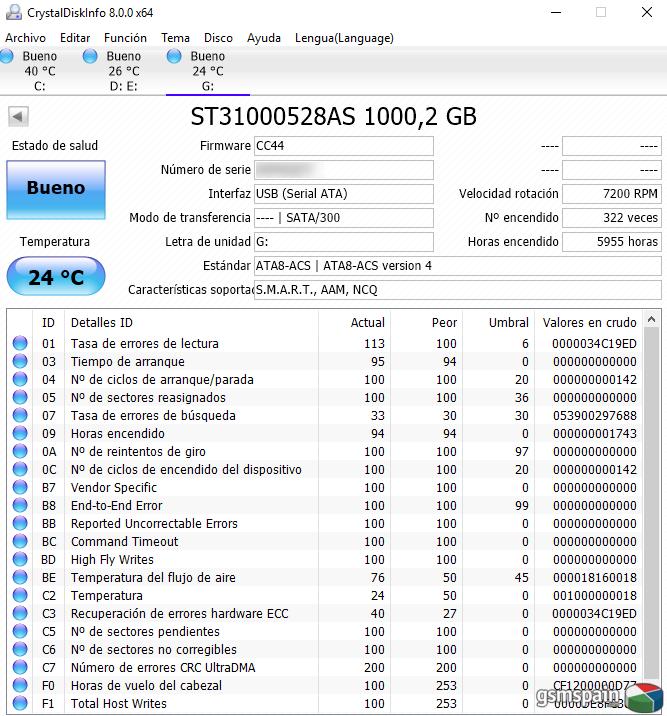Click status orb for Recuperación de errores hardware ECC
This screenshot has height=716, width=667.
point(20,613)
